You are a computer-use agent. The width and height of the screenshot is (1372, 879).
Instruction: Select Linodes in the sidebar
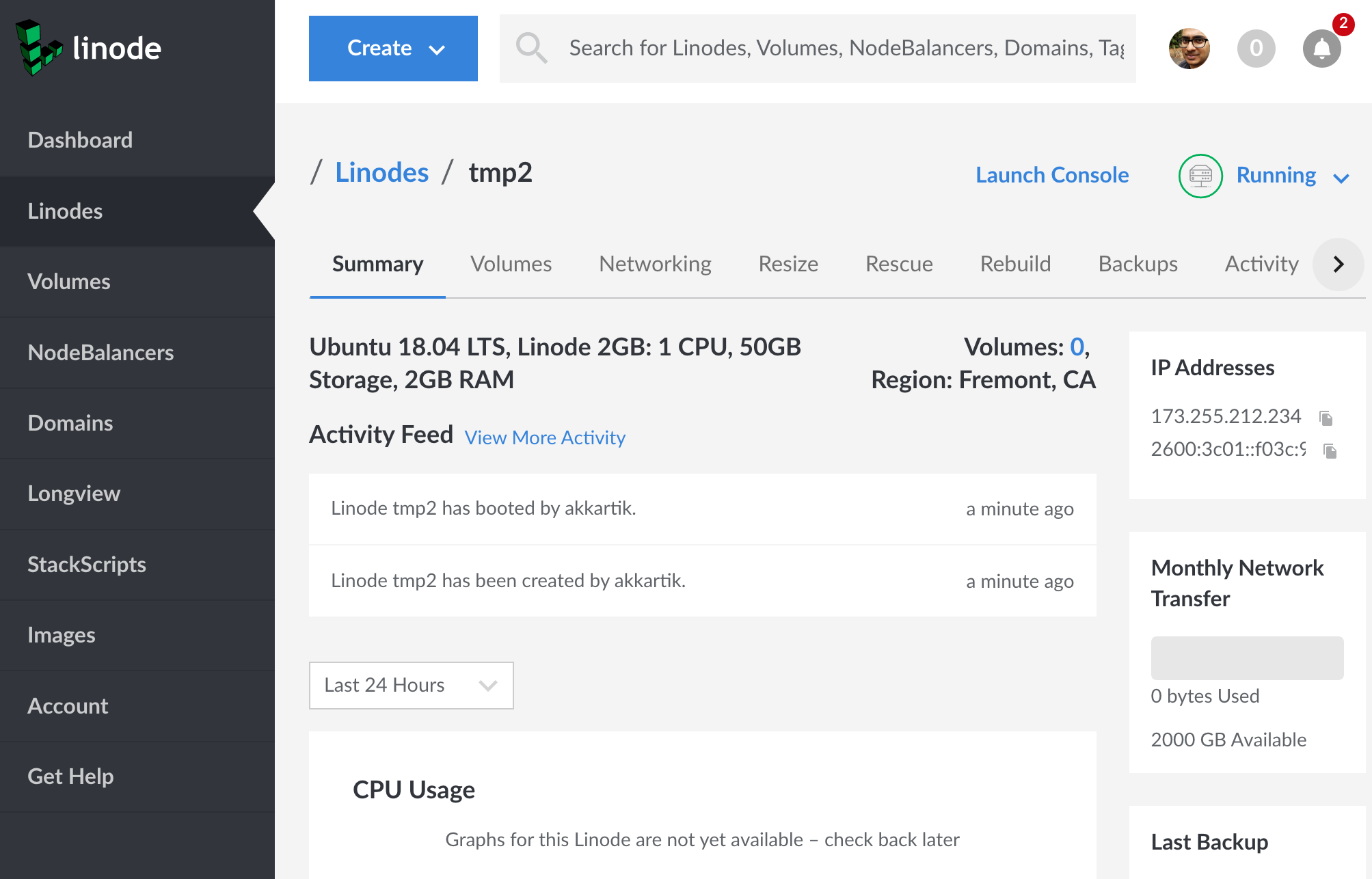pos(137,211)
